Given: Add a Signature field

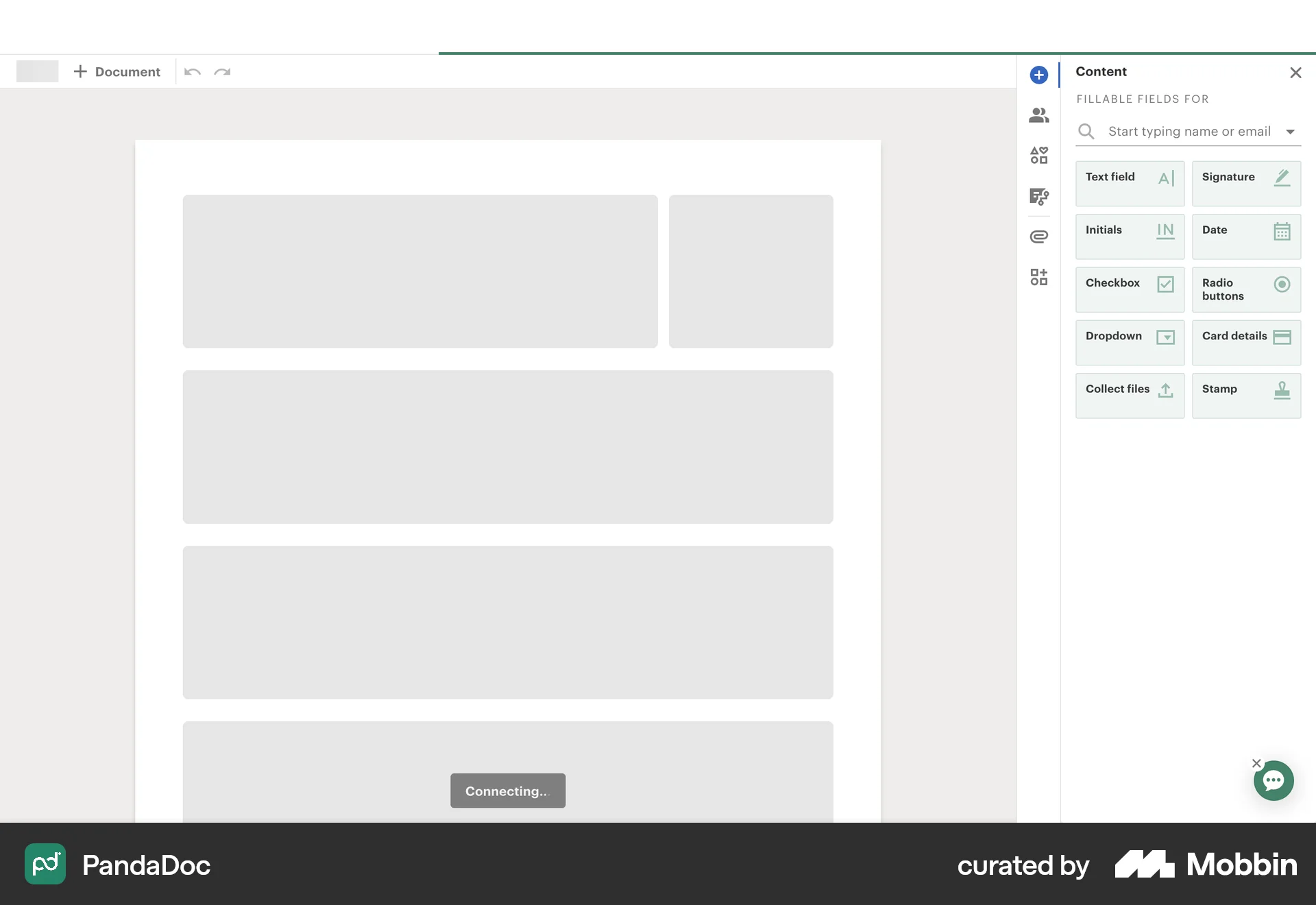Looking at the screenshot, I should click(1245, 184).
